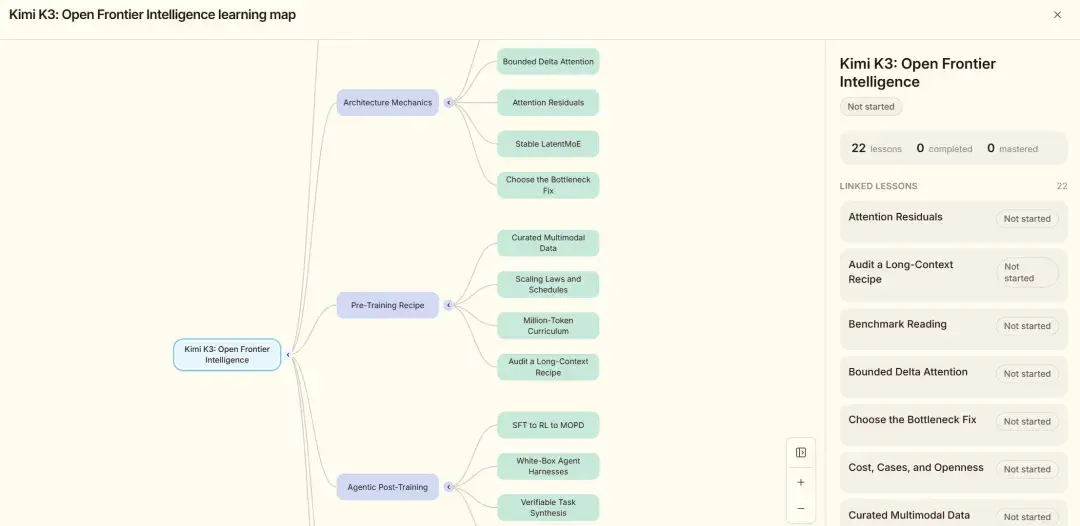Select the SFT to RL to MOPD node

(x=548, y=425)
